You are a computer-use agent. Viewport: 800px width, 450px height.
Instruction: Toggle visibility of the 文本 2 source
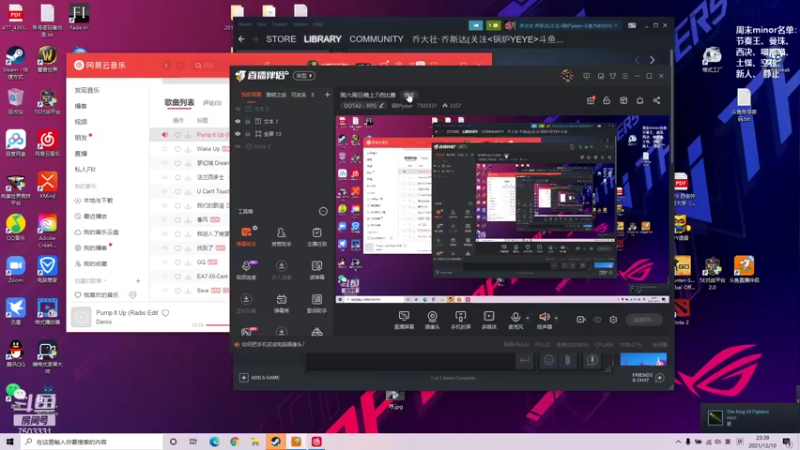click(x=238, y=109)
